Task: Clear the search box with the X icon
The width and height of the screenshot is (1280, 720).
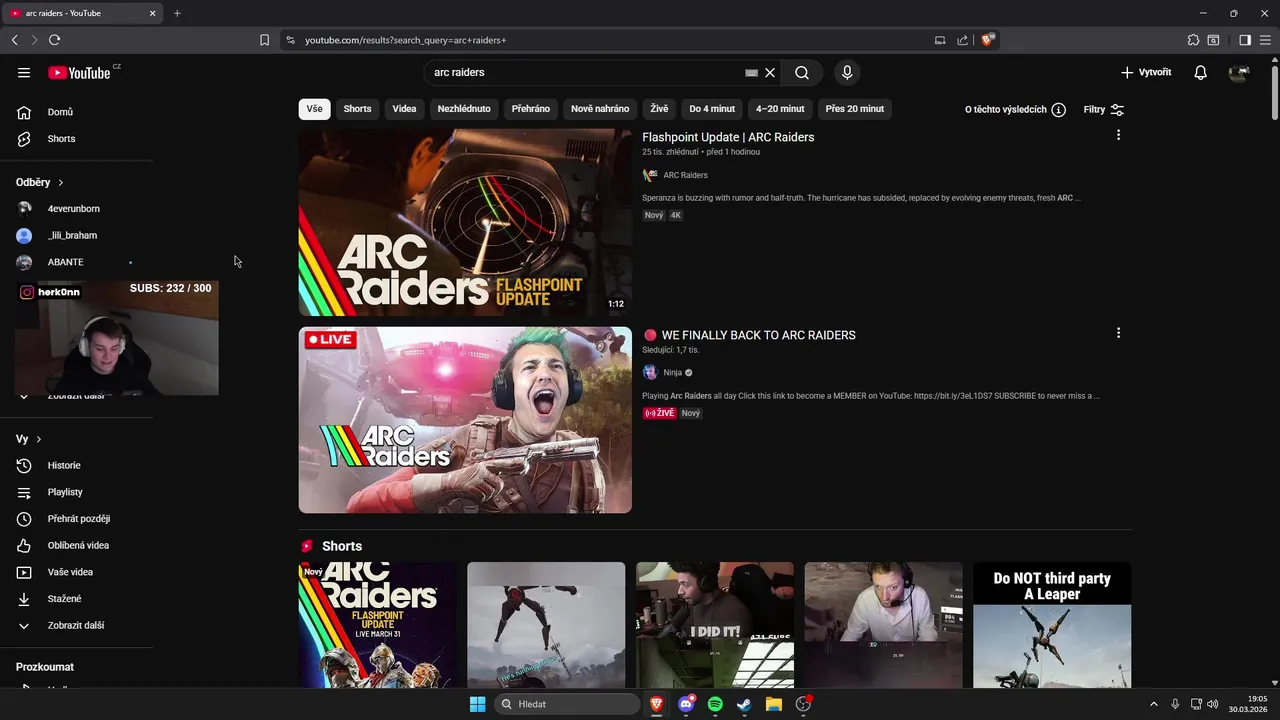Action: (770, 72)
